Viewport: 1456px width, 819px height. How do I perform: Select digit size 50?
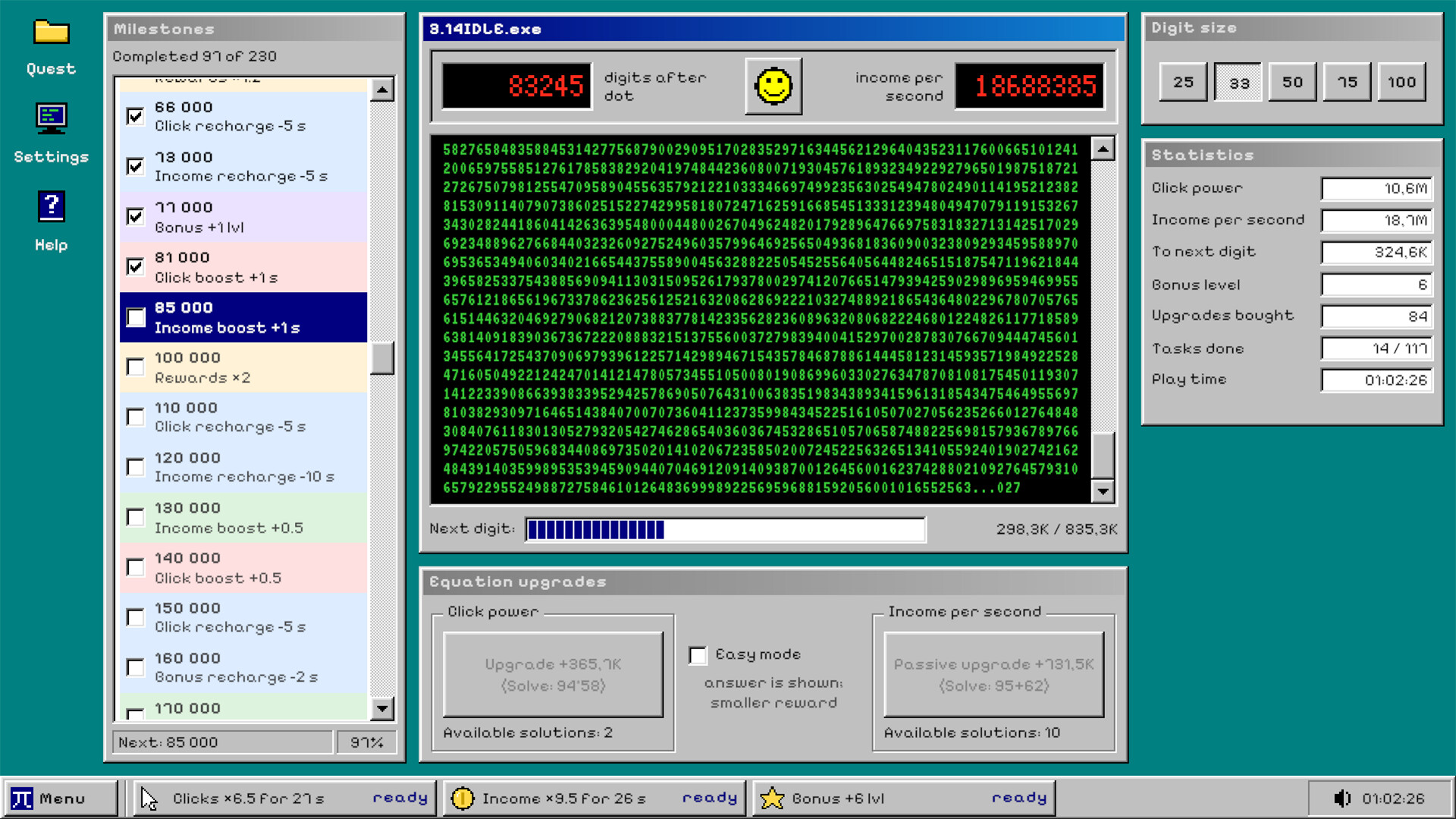pos(1293,82)
